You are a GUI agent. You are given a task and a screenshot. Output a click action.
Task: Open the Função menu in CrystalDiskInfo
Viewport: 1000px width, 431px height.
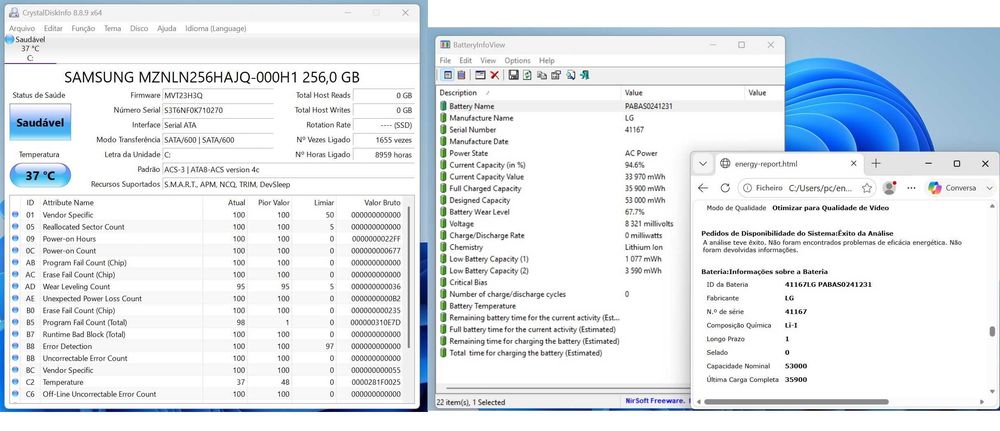pos(83,28)
